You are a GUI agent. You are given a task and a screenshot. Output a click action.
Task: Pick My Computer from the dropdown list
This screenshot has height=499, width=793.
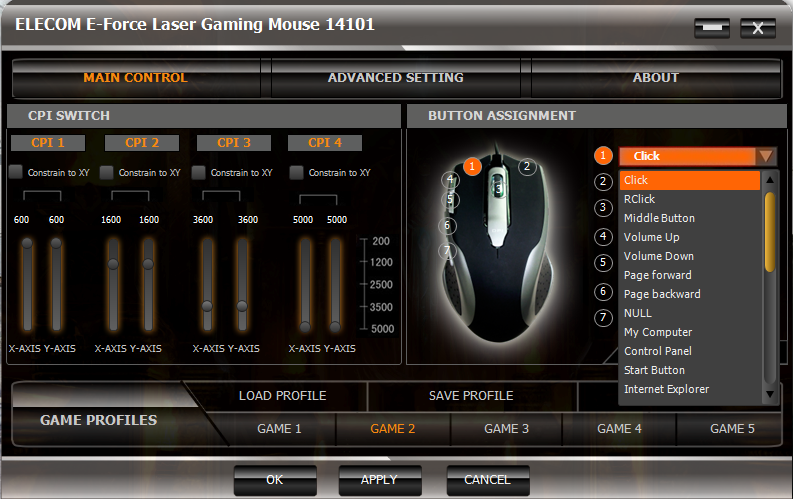point(689,332)
